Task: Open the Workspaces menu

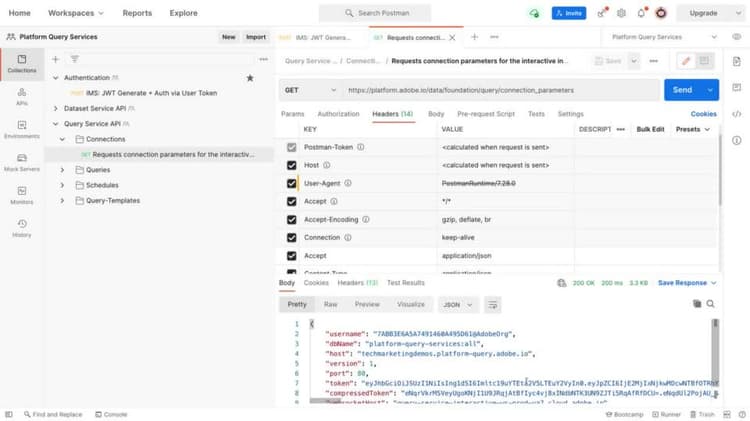Action: pyautogui.click(x=76, y=13)
